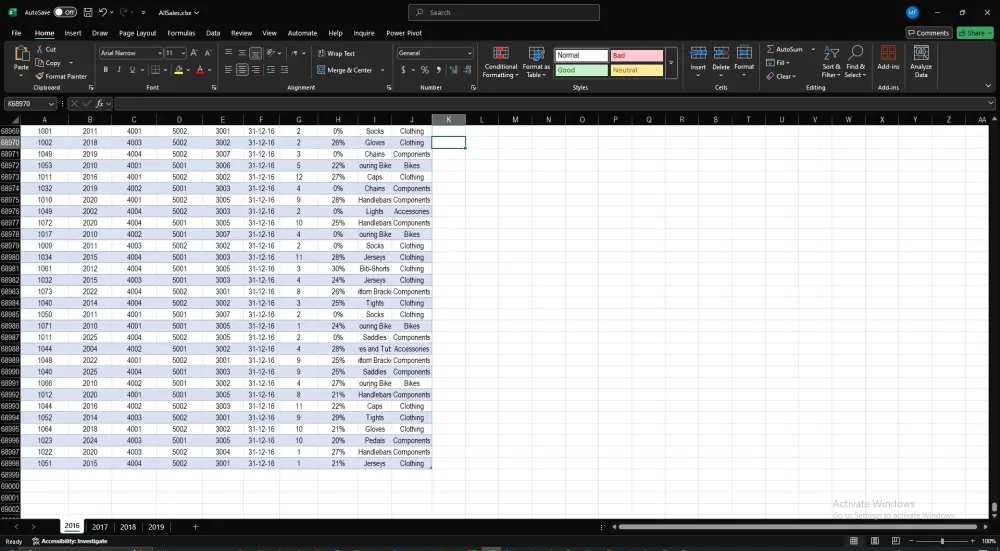Open Format as Table gallery
Viewport: 1000px width, 551px height.
click(x=536, y=62)
